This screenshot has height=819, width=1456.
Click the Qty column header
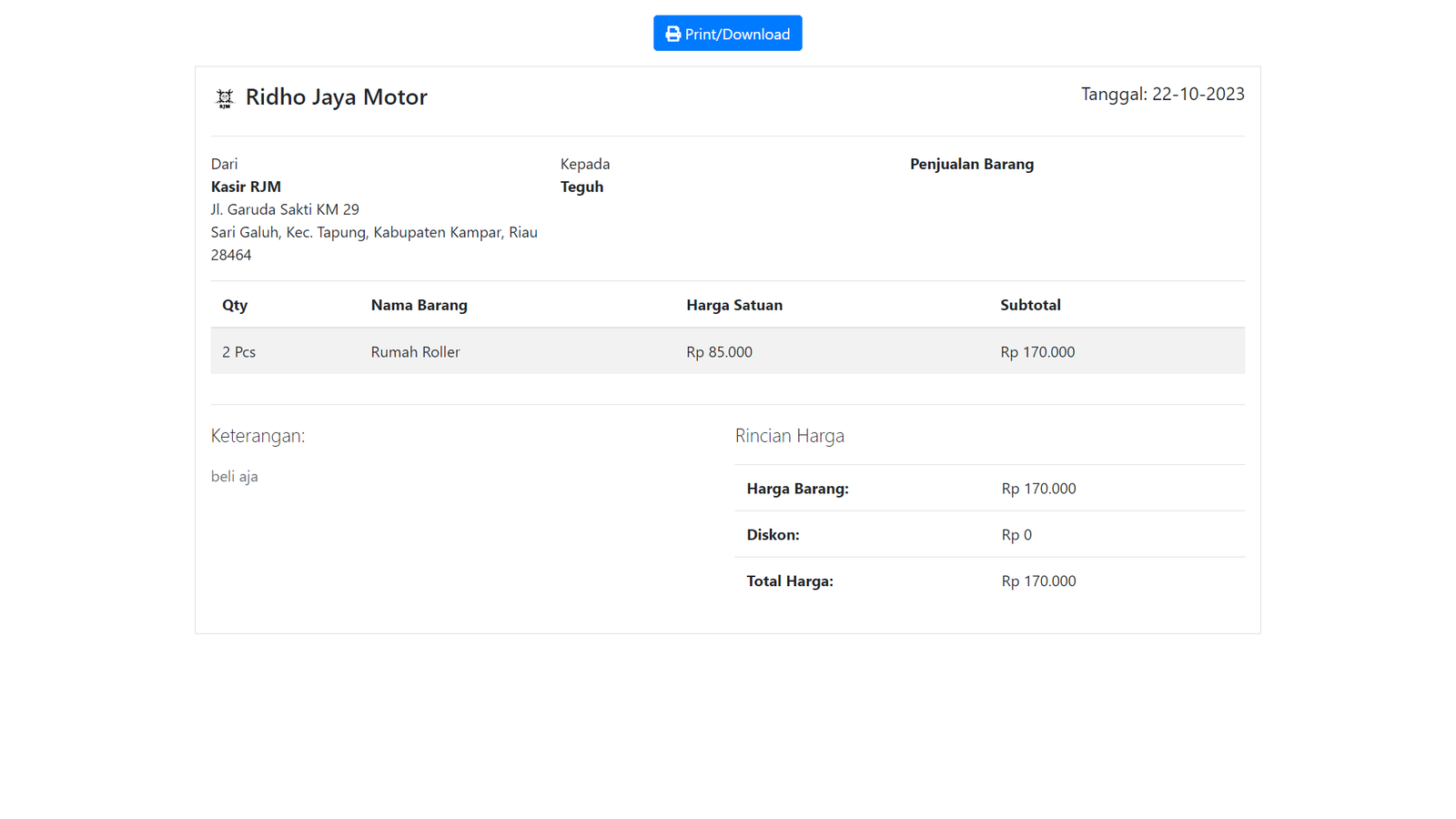(235, 305)
